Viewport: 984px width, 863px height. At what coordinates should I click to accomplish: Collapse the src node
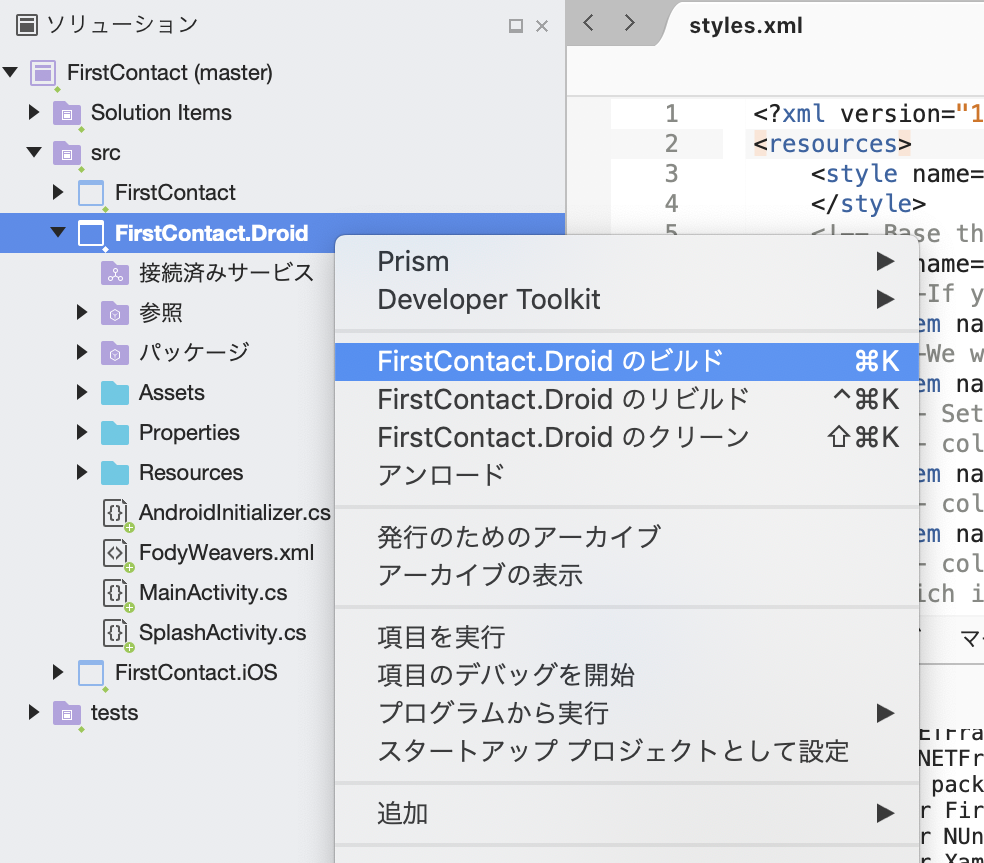click(x=35, y=152)
